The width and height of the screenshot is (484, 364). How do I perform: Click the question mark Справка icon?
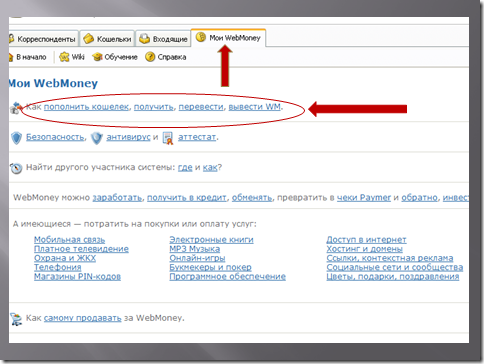(x=150, y=57)
